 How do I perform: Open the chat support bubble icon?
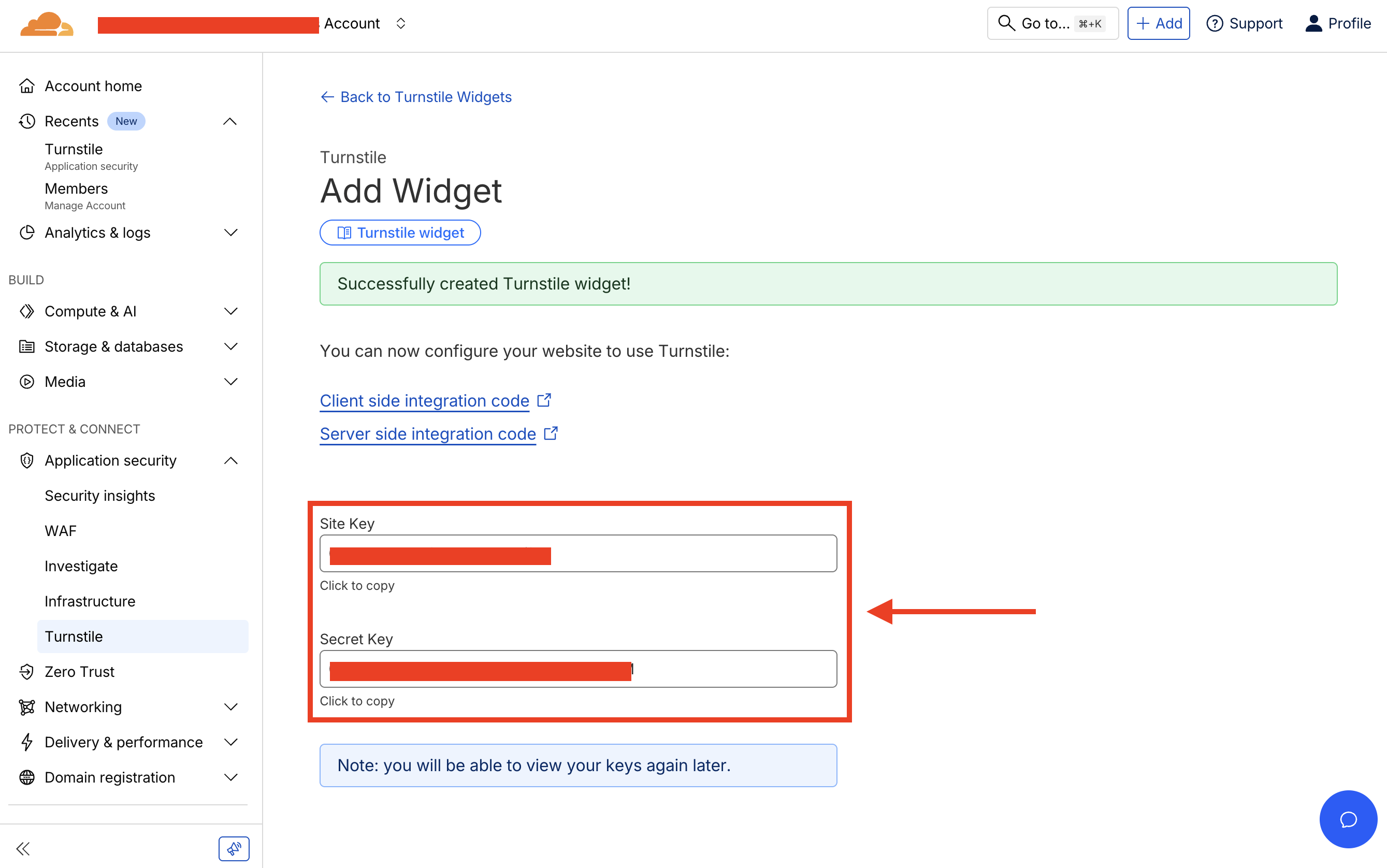click(1348, 819)
